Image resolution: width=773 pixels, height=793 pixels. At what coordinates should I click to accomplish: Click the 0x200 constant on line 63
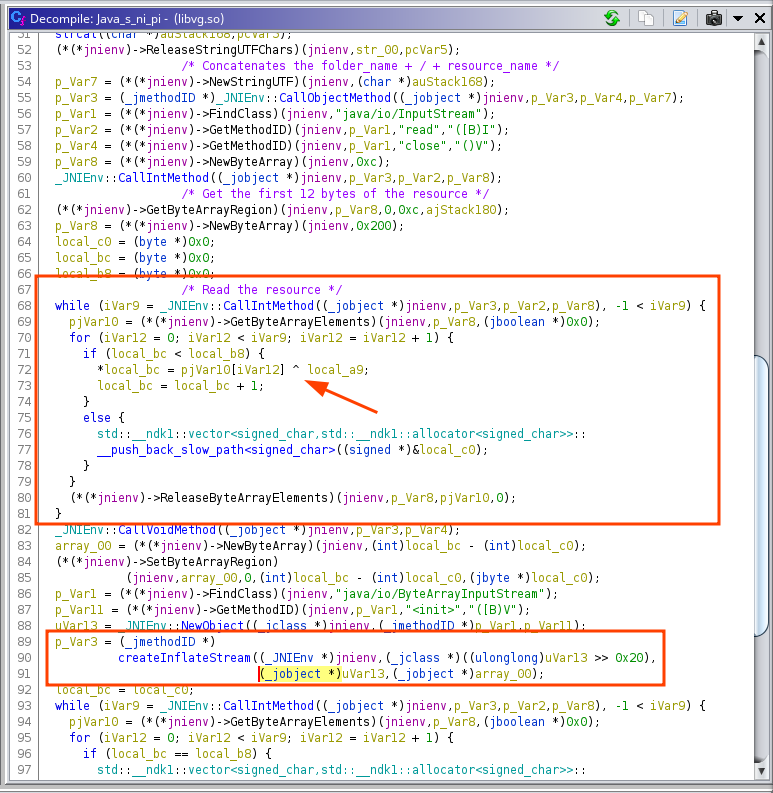[x=373, y=226]
